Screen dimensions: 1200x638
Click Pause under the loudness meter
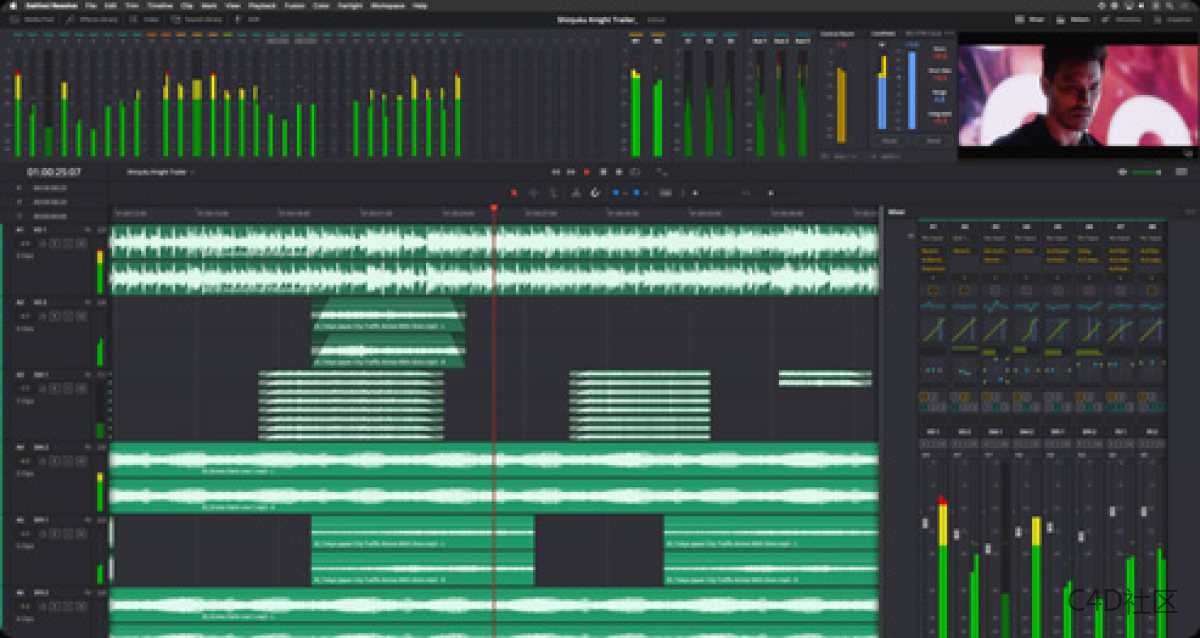890,142
